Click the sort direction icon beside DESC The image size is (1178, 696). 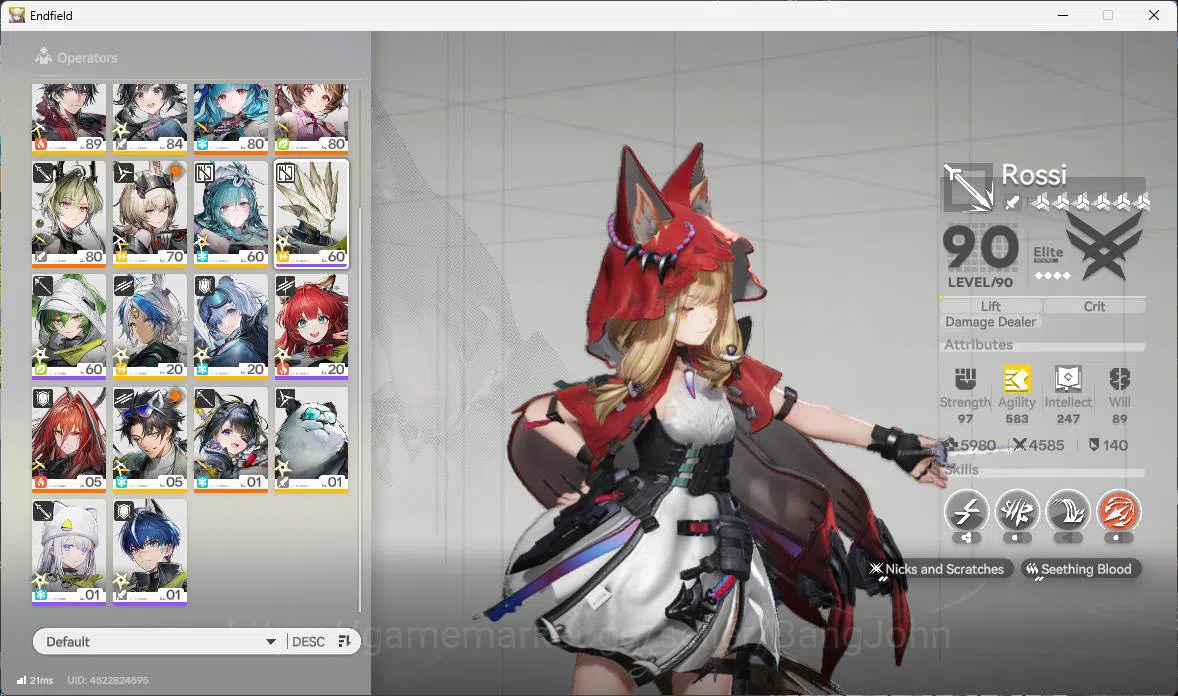(x=345, y=641)
